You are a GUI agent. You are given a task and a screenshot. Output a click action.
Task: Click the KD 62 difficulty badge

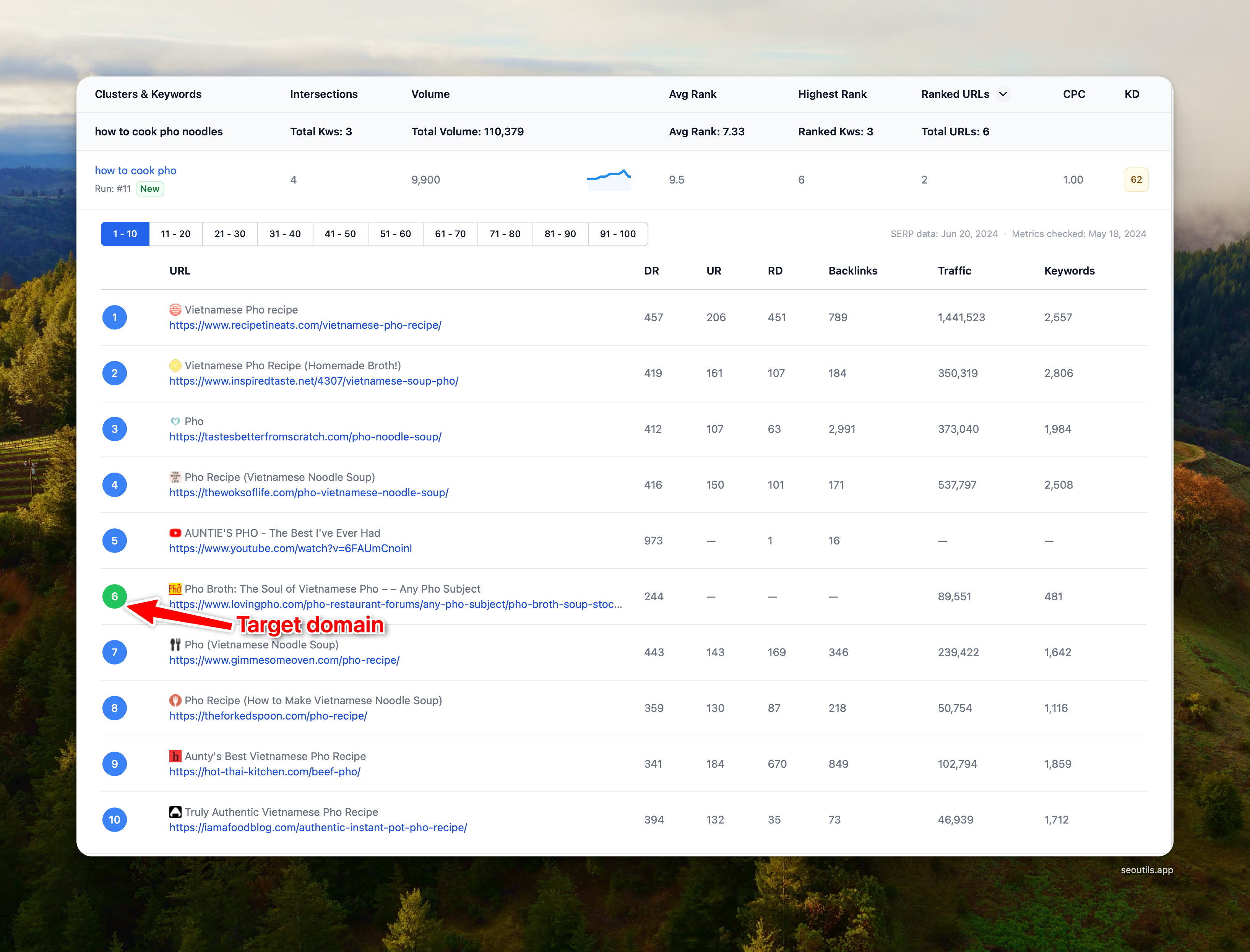pos(1136,180)
